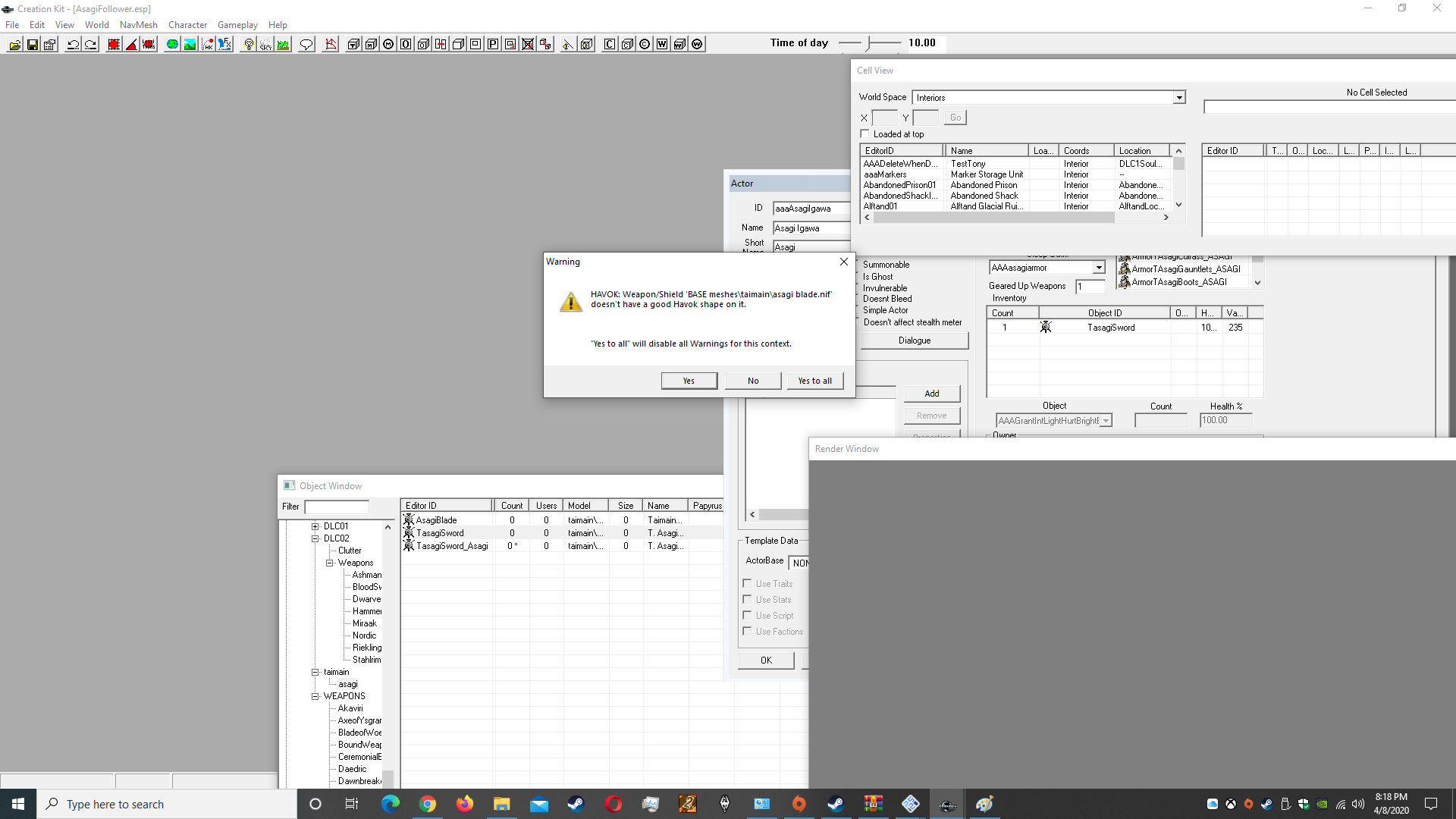Collapse the DLC02 tree node
This screenshot has height=819, width=1456.
[x=315, y=538]
